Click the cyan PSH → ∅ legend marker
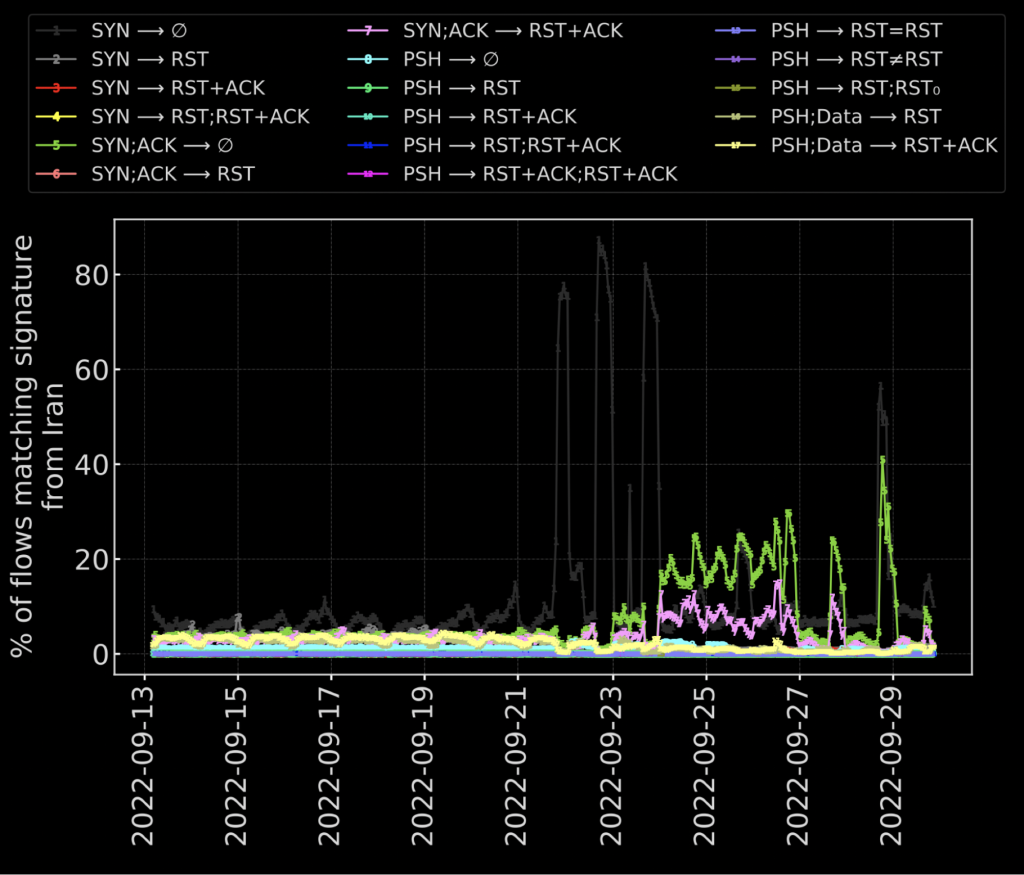 point(368,59)
